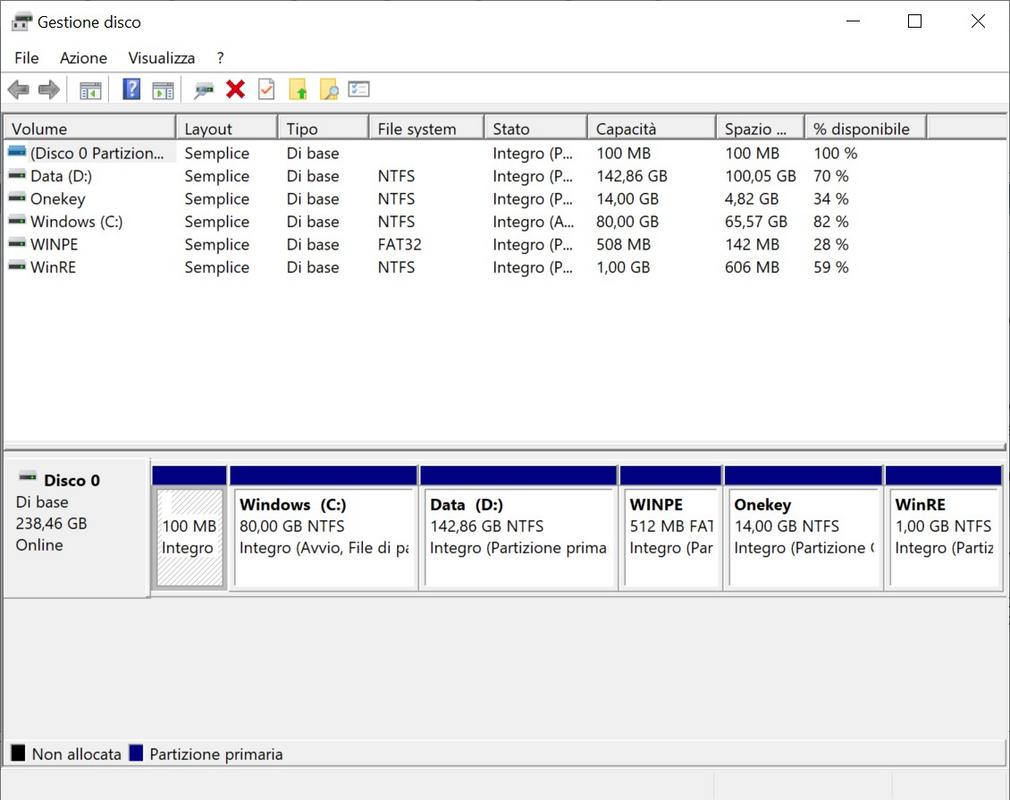Click the 142,86 GB capacity cell
This screenshot has width=1010, height=800.
pyautogui.click(x=631, y=176)
